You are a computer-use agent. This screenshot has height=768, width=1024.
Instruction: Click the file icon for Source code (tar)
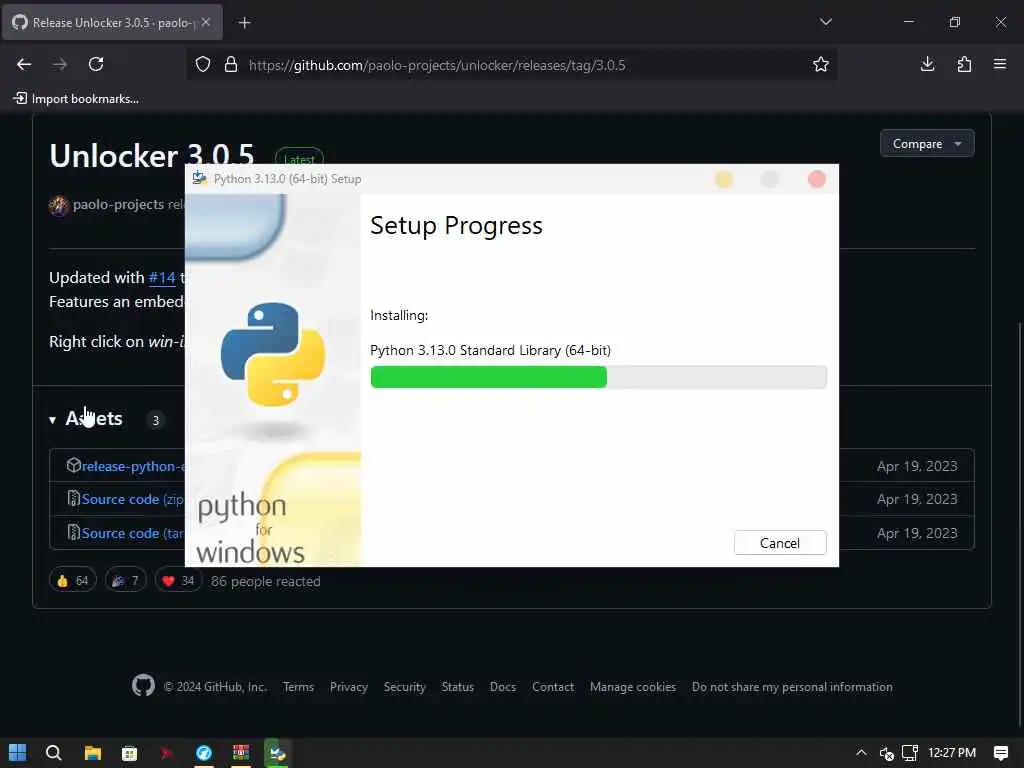(x=74, y=532)
